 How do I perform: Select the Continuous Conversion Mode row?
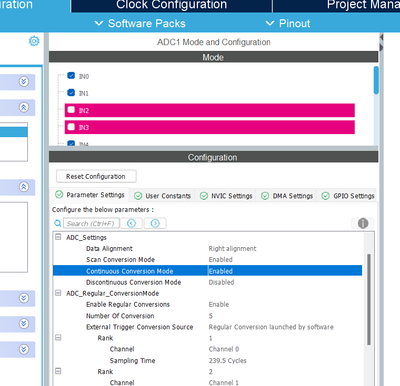207,271
